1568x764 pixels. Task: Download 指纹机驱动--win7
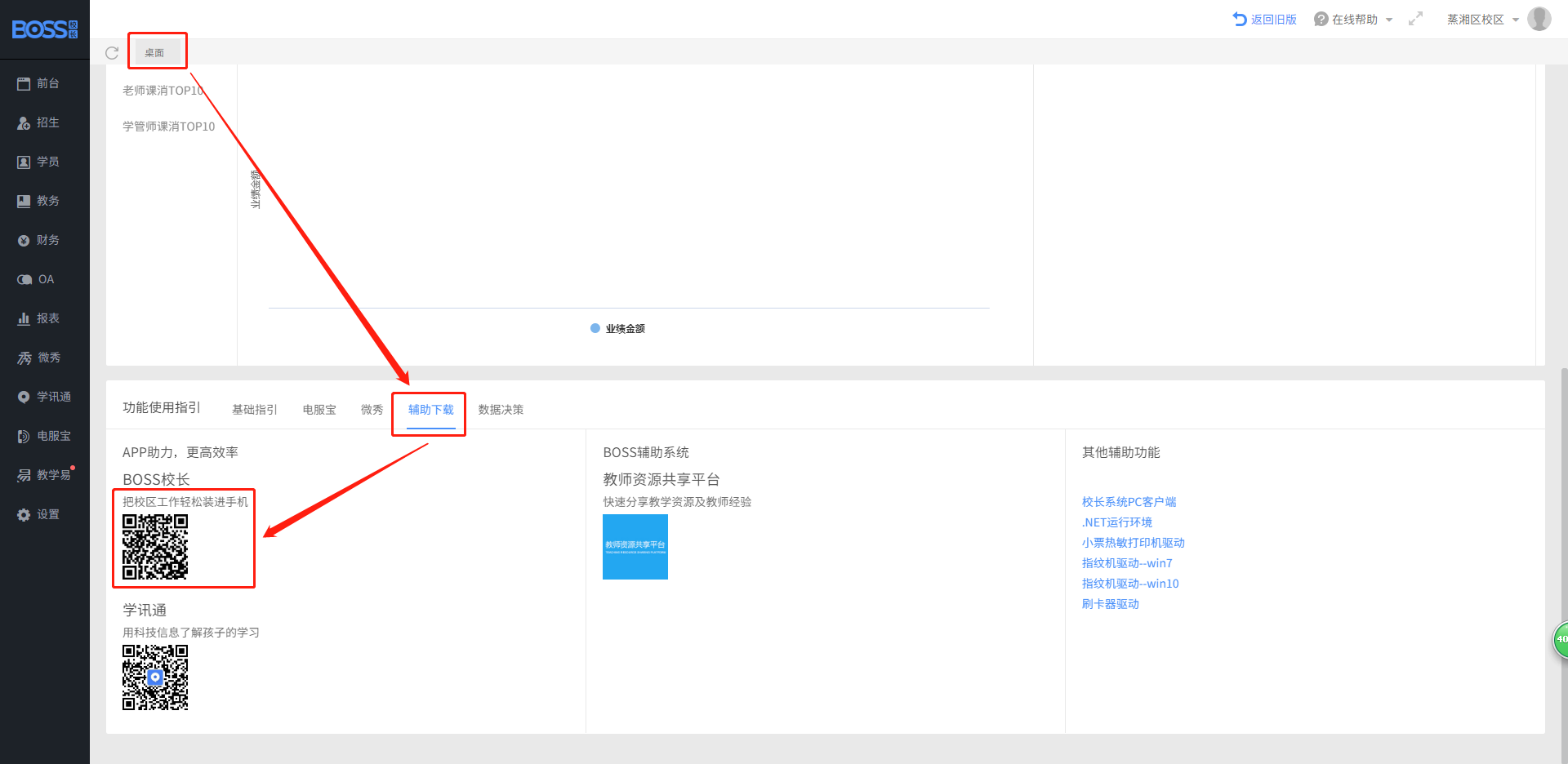point(1126,563)
